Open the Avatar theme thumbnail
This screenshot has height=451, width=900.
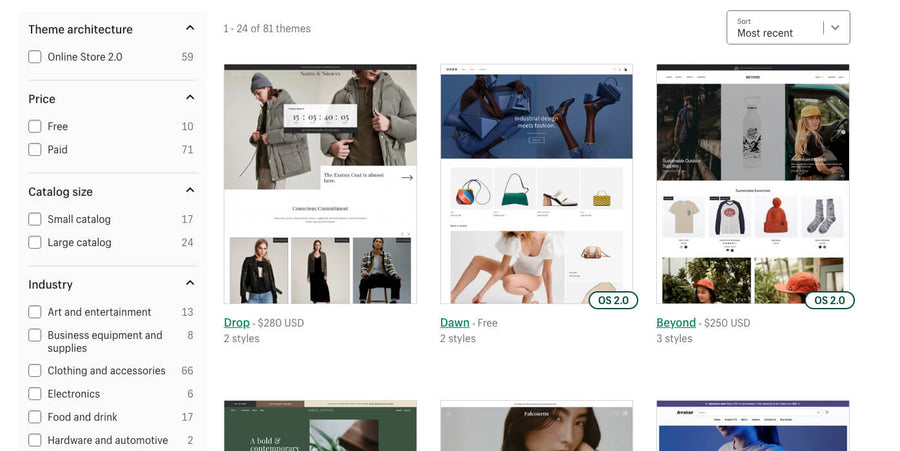[x=752, y=426]
